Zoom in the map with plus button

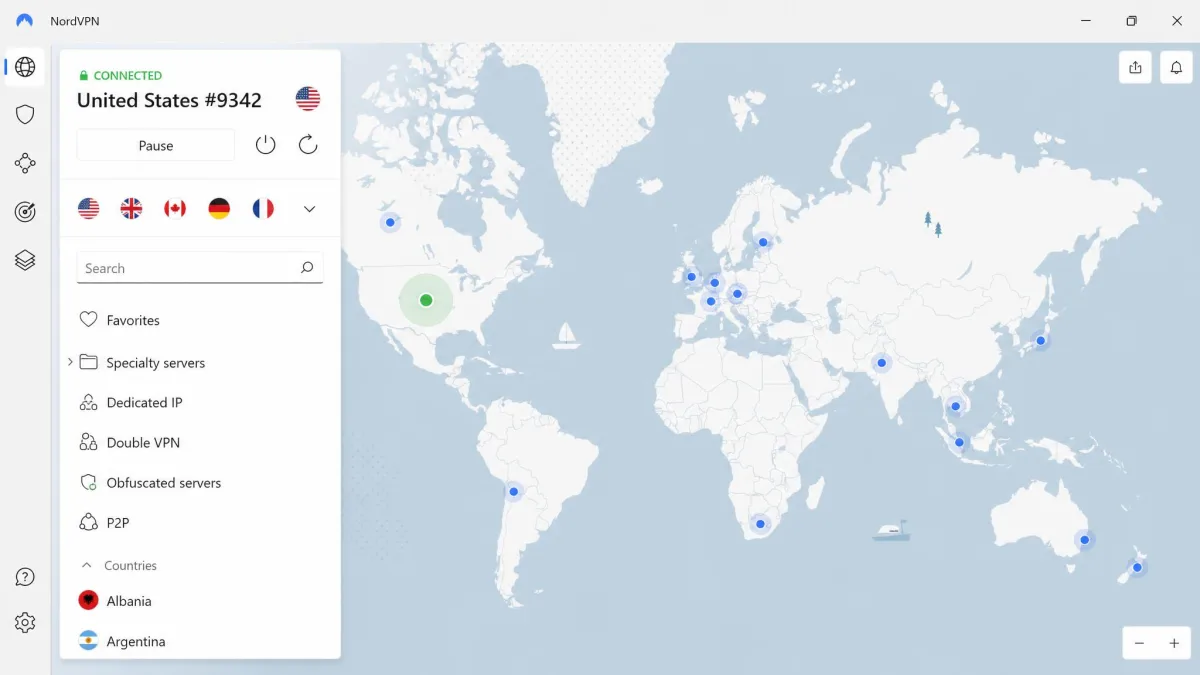1175,644
